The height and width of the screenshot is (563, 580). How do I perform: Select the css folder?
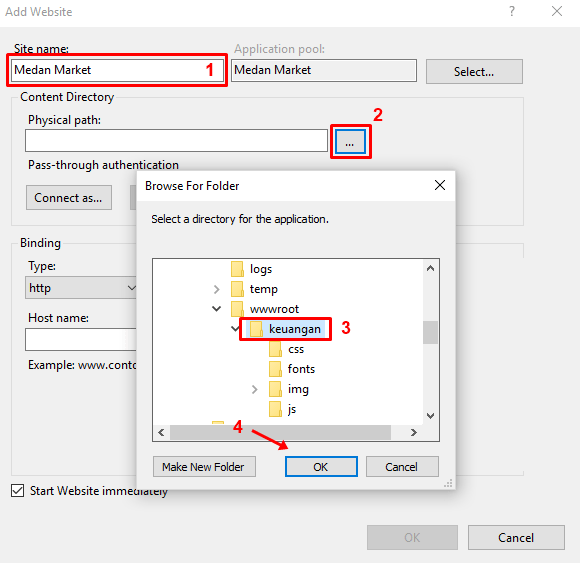296,349
